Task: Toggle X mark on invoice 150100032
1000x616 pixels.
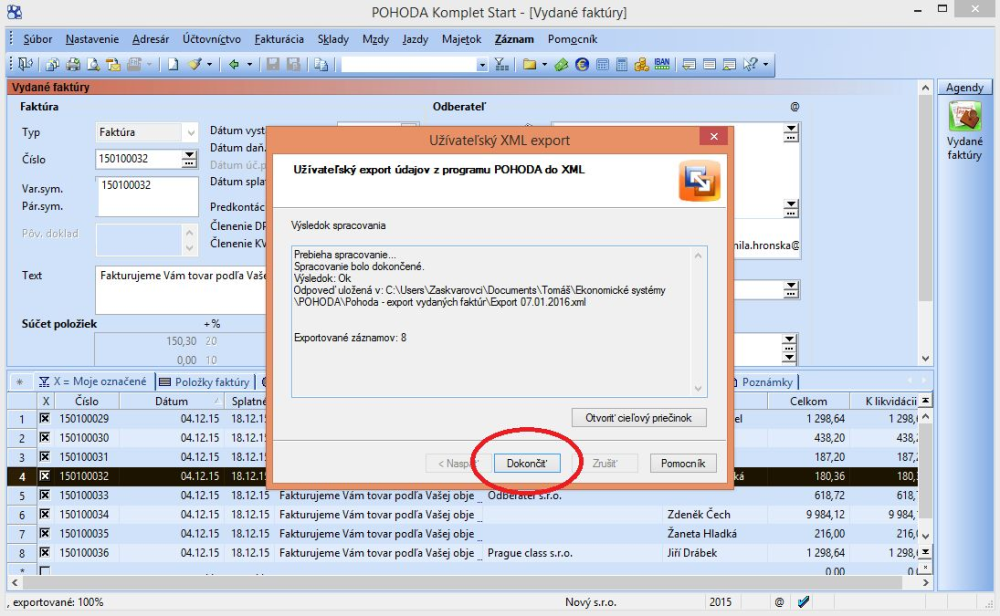Action: pos(45,476)
